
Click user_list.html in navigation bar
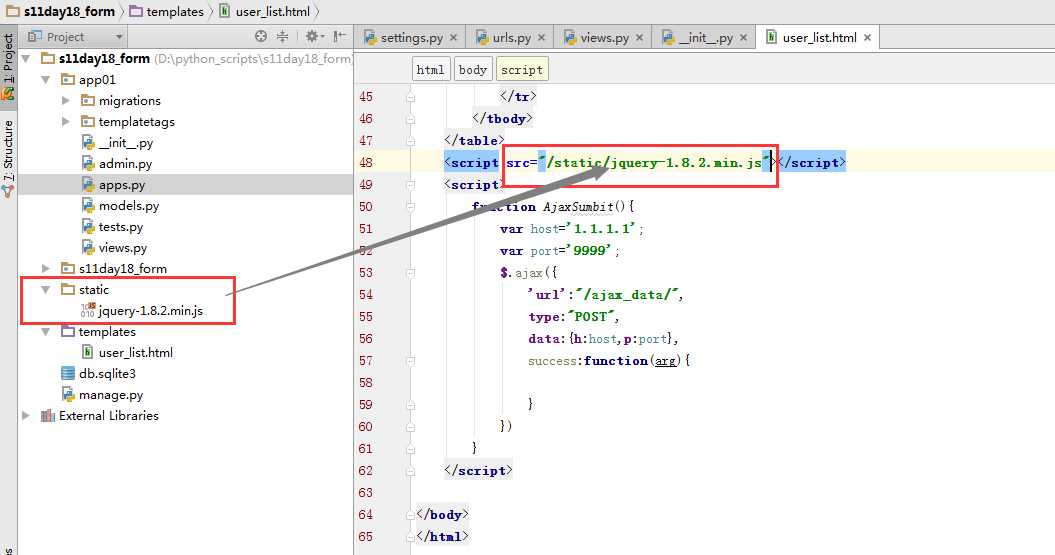[x=265, y=11]
